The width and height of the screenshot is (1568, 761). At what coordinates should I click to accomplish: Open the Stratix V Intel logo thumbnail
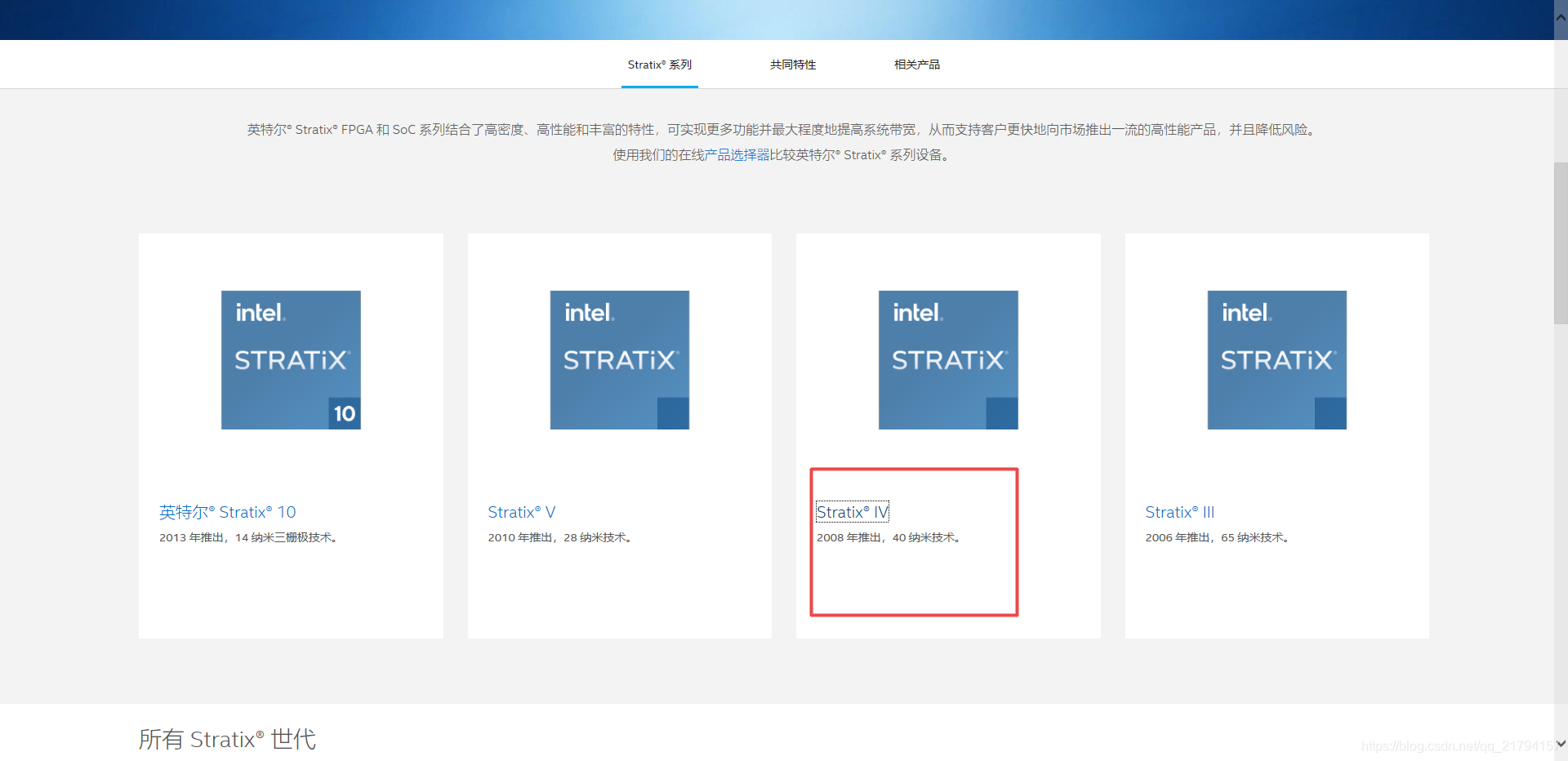(x=620, y=360)
